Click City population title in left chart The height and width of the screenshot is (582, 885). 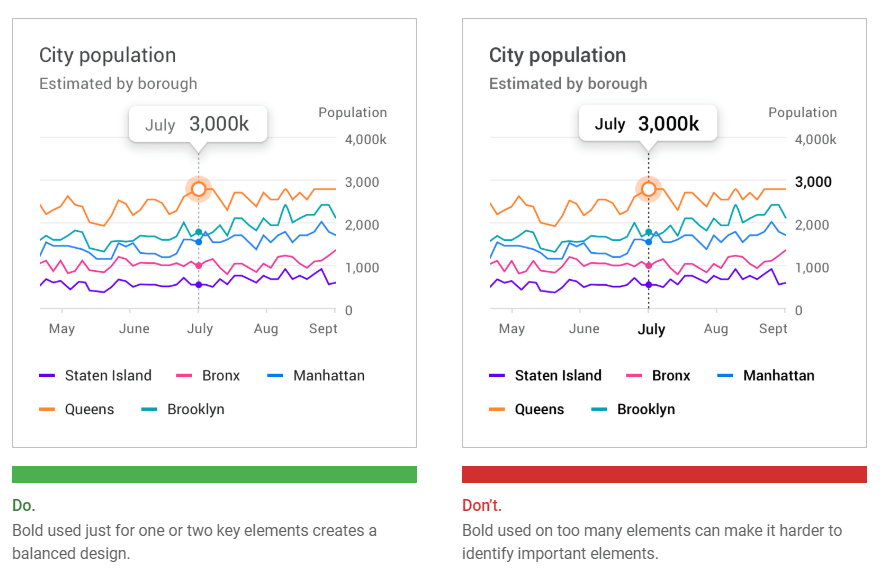pos(107,55)
